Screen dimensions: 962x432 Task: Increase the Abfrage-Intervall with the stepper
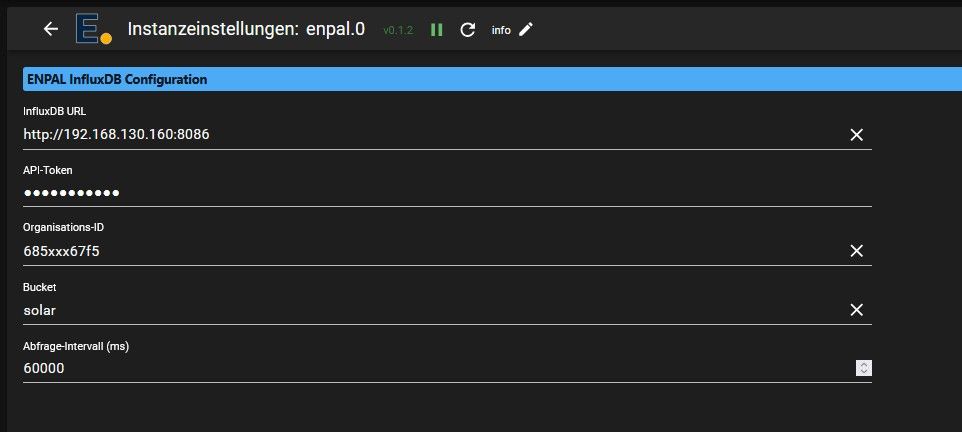click(864, 364)
